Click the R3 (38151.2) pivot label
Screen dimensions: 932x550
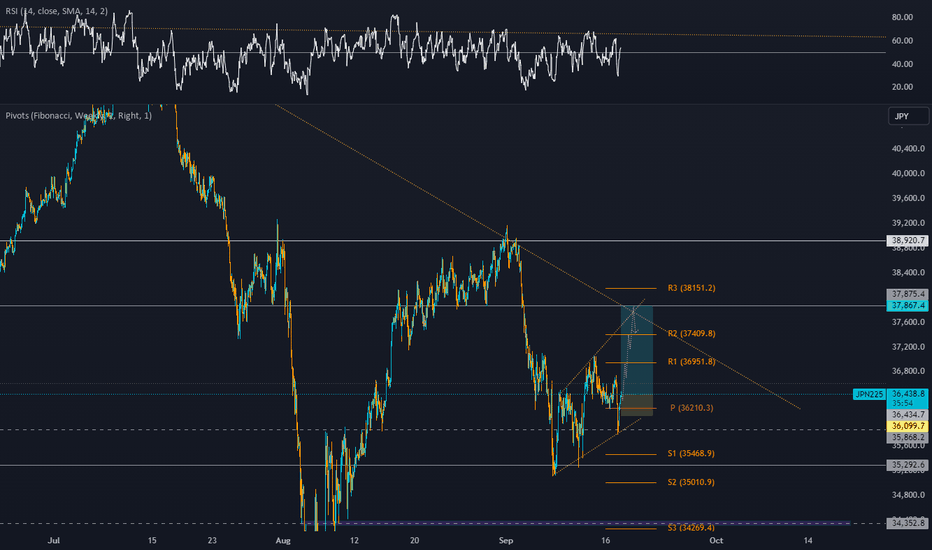691,288
